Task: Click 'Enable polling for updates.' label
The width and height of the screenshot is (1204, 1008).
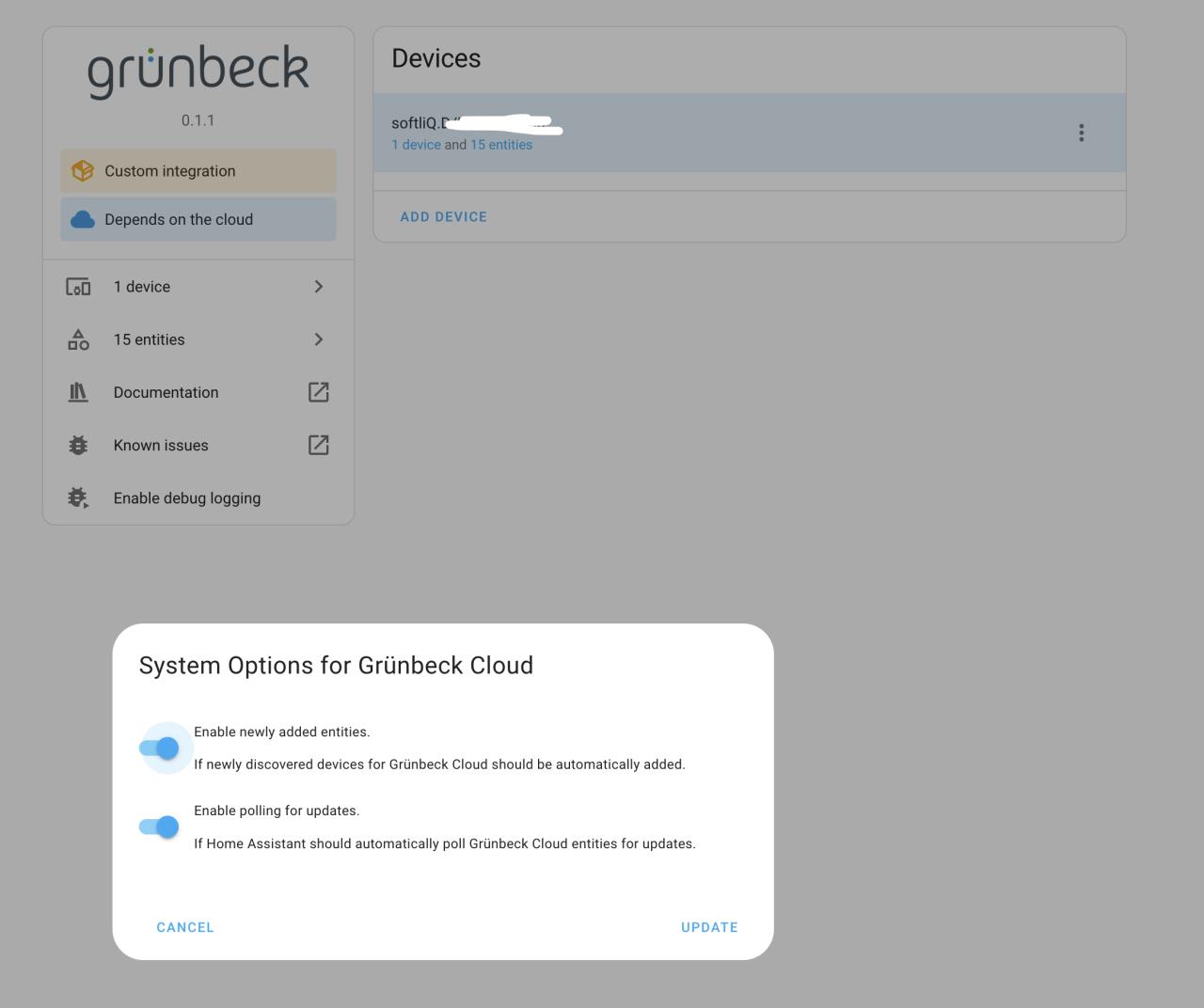Action: pyautogui.click(x=277, y=811)
